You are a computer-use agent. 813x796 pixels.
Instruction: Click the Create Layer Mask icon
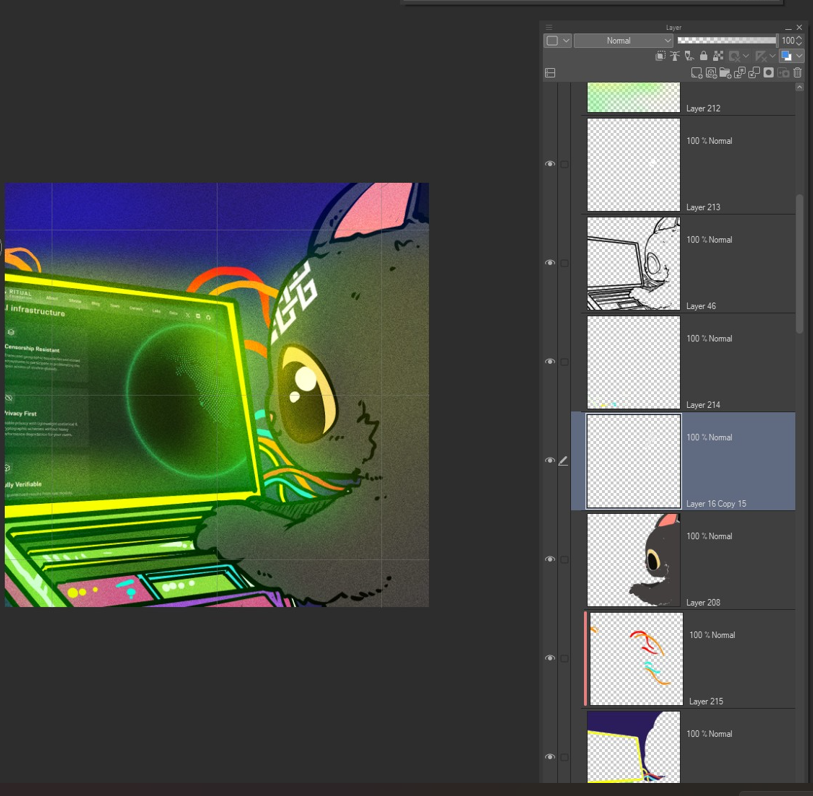coord(768,73)
